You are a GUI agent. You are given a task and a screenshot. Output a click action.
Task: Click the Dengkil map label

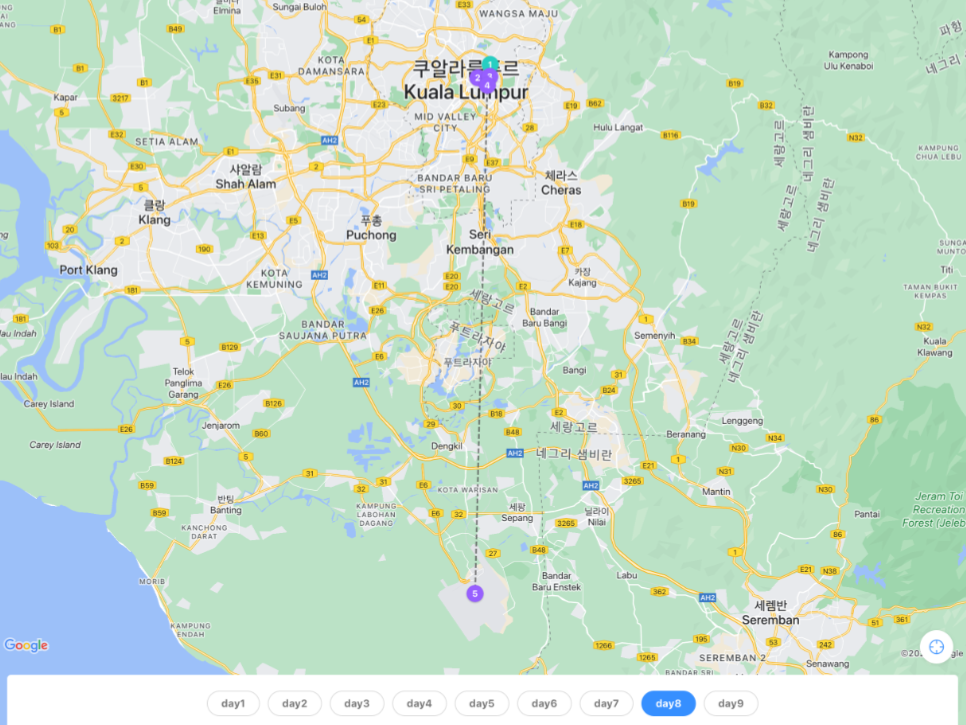tap(447, 446)
